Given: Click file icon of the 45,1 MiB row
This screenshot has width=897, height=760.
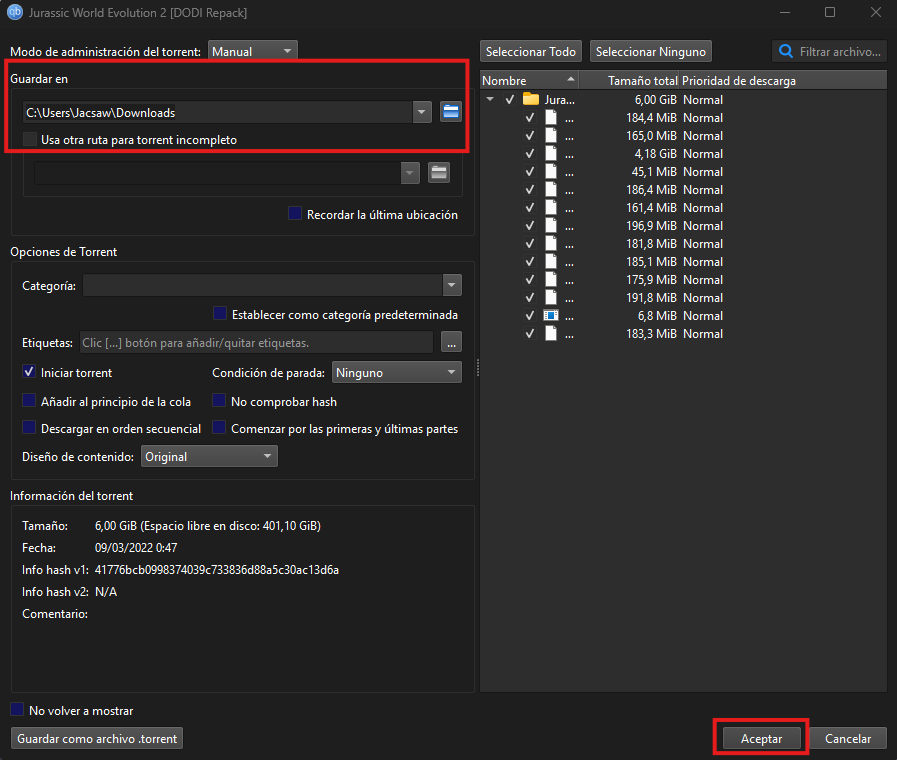Looking at the screenshot, I should [x=550, y=172].
